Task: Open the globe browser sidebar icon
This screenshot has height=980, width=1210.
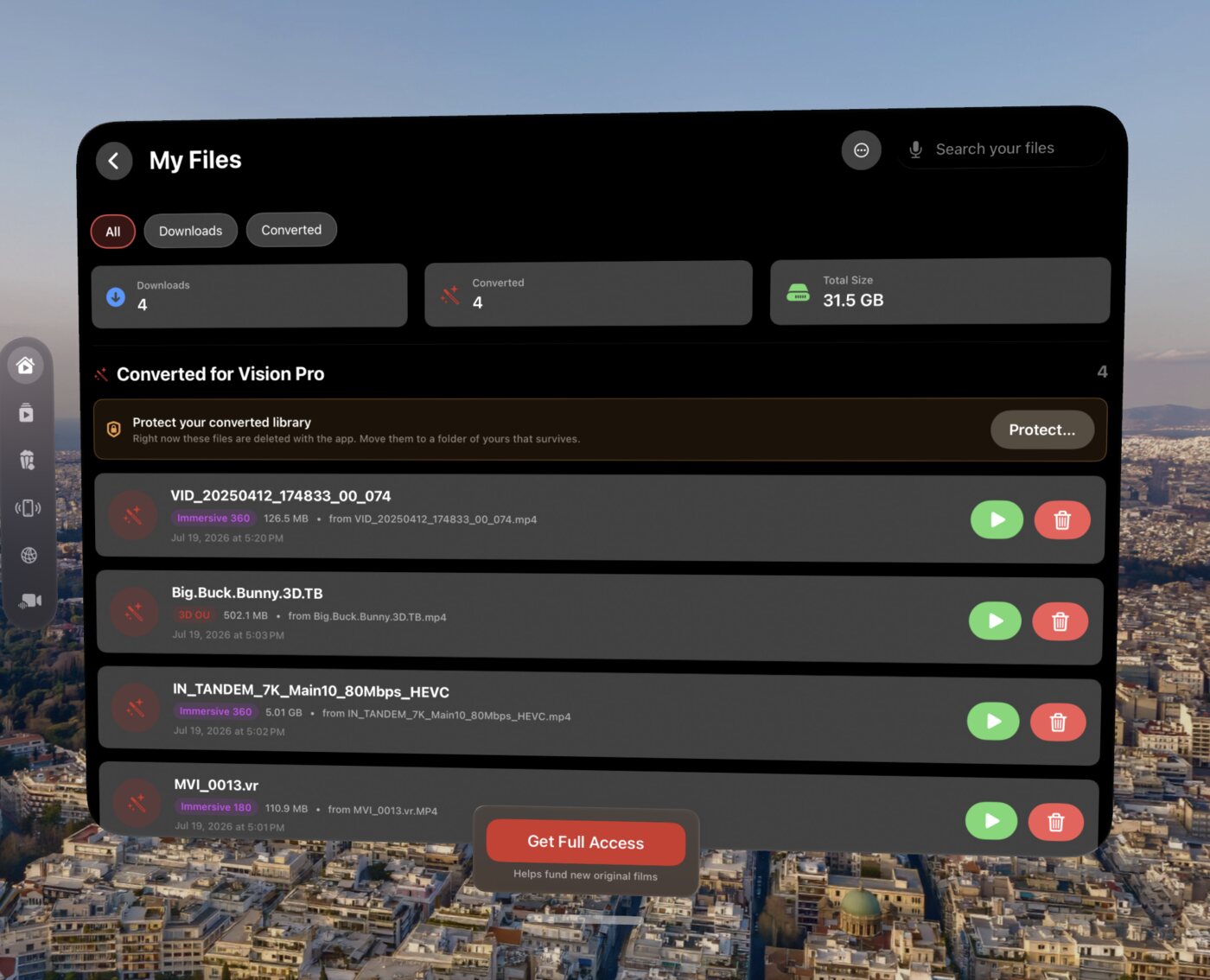Action: pyautogui.click(x=29, y=555)
